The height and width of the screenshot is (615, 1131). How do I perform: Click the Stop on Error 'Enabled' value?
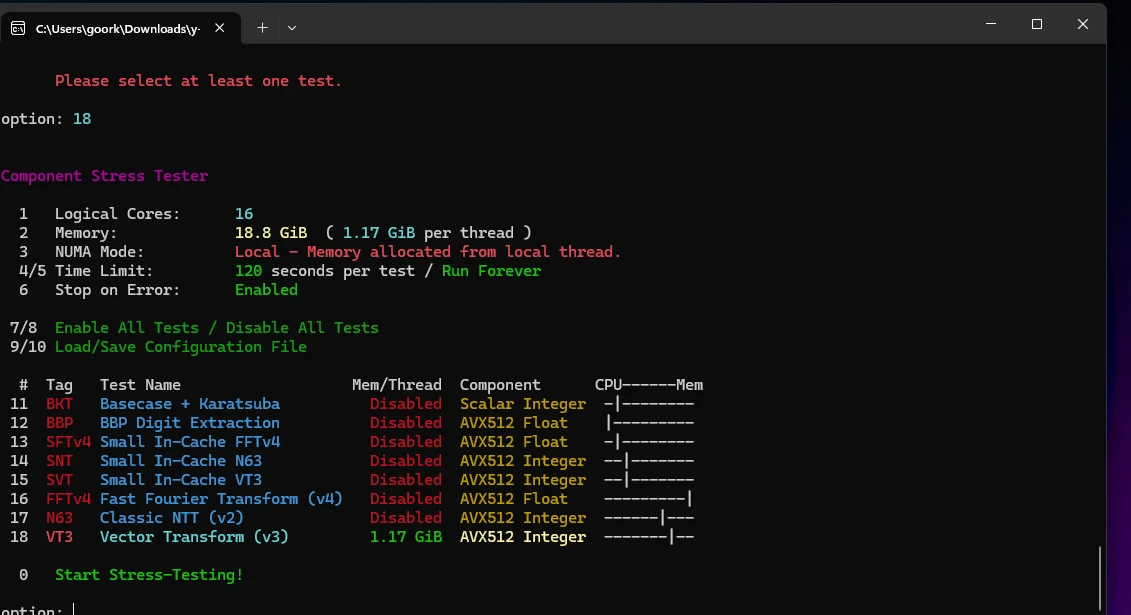[x=266, y=290]
